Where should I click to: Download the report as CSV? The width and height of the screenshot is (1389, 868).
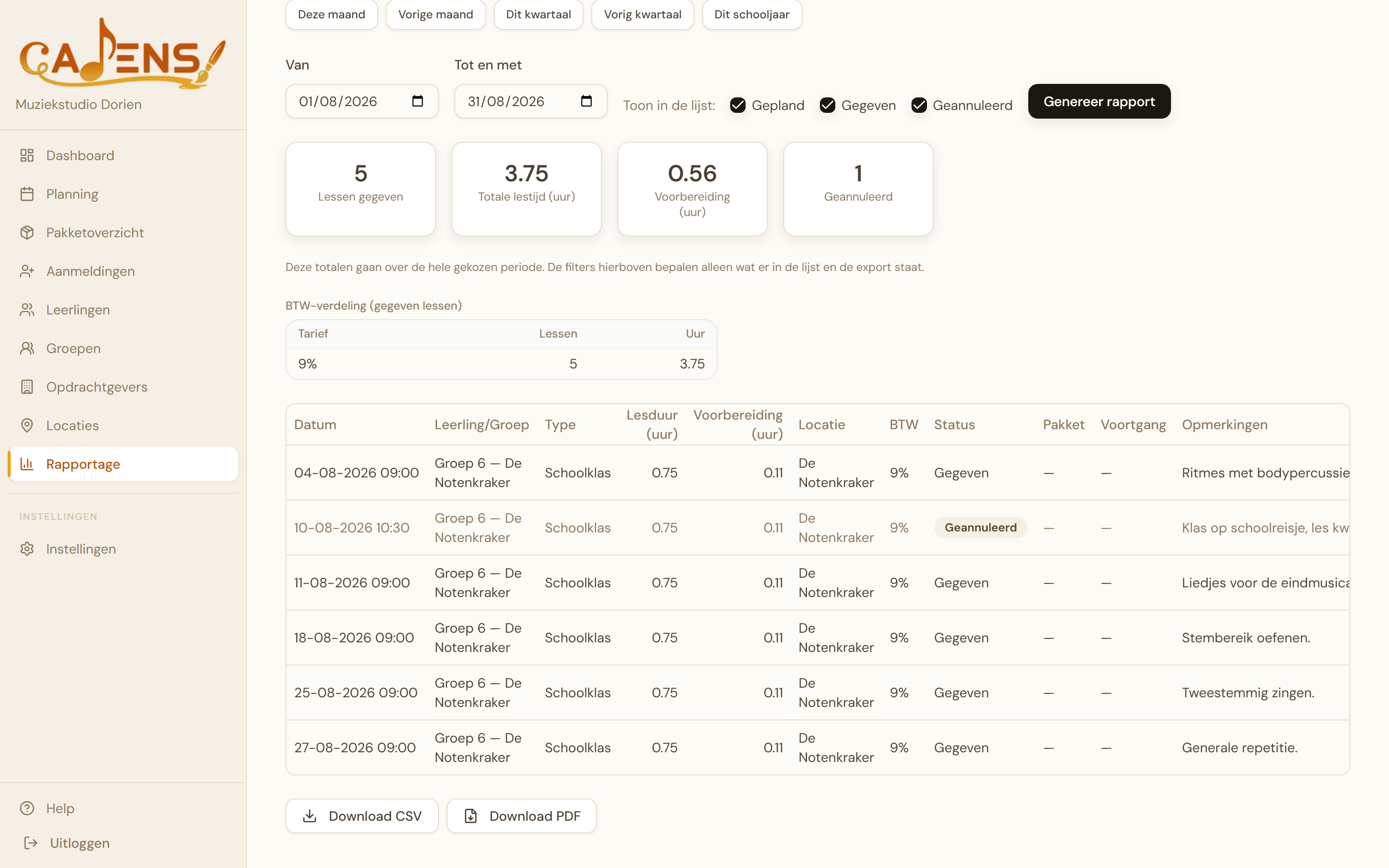tap(362, 816)
